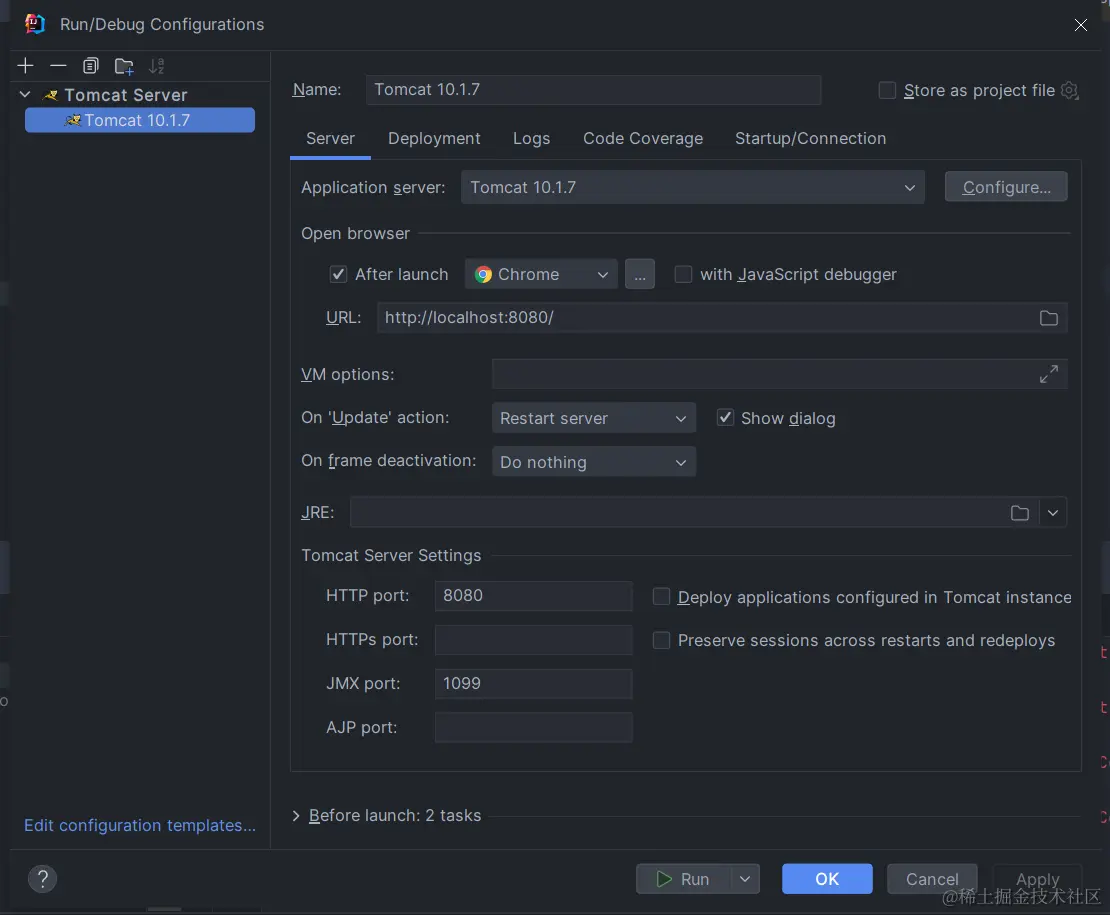Open help with question mark icon
The image size is (1110, 915).
point(42,879)
